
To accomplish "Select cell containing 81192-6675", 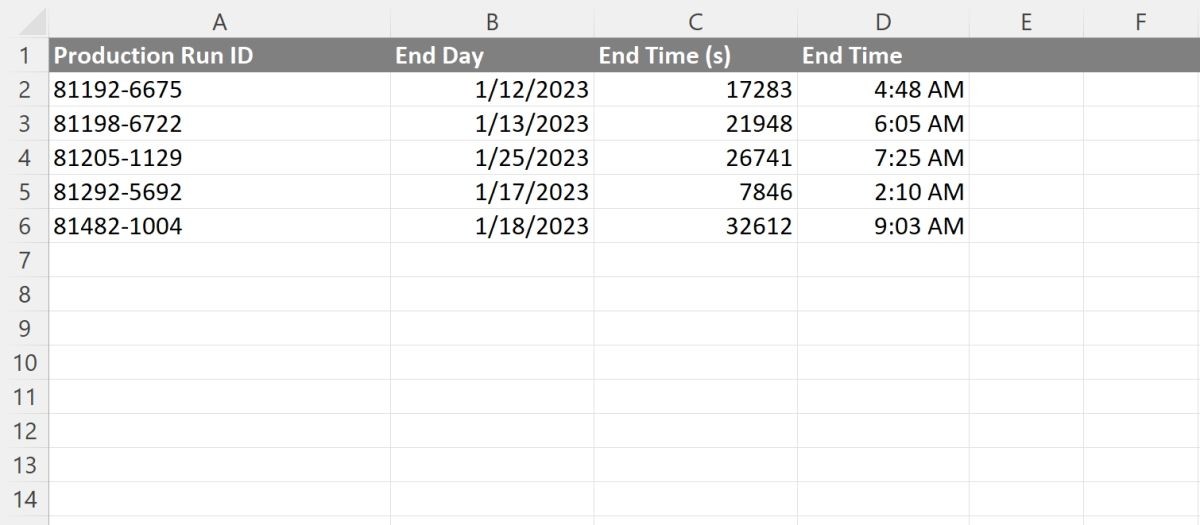I will 219,90.
